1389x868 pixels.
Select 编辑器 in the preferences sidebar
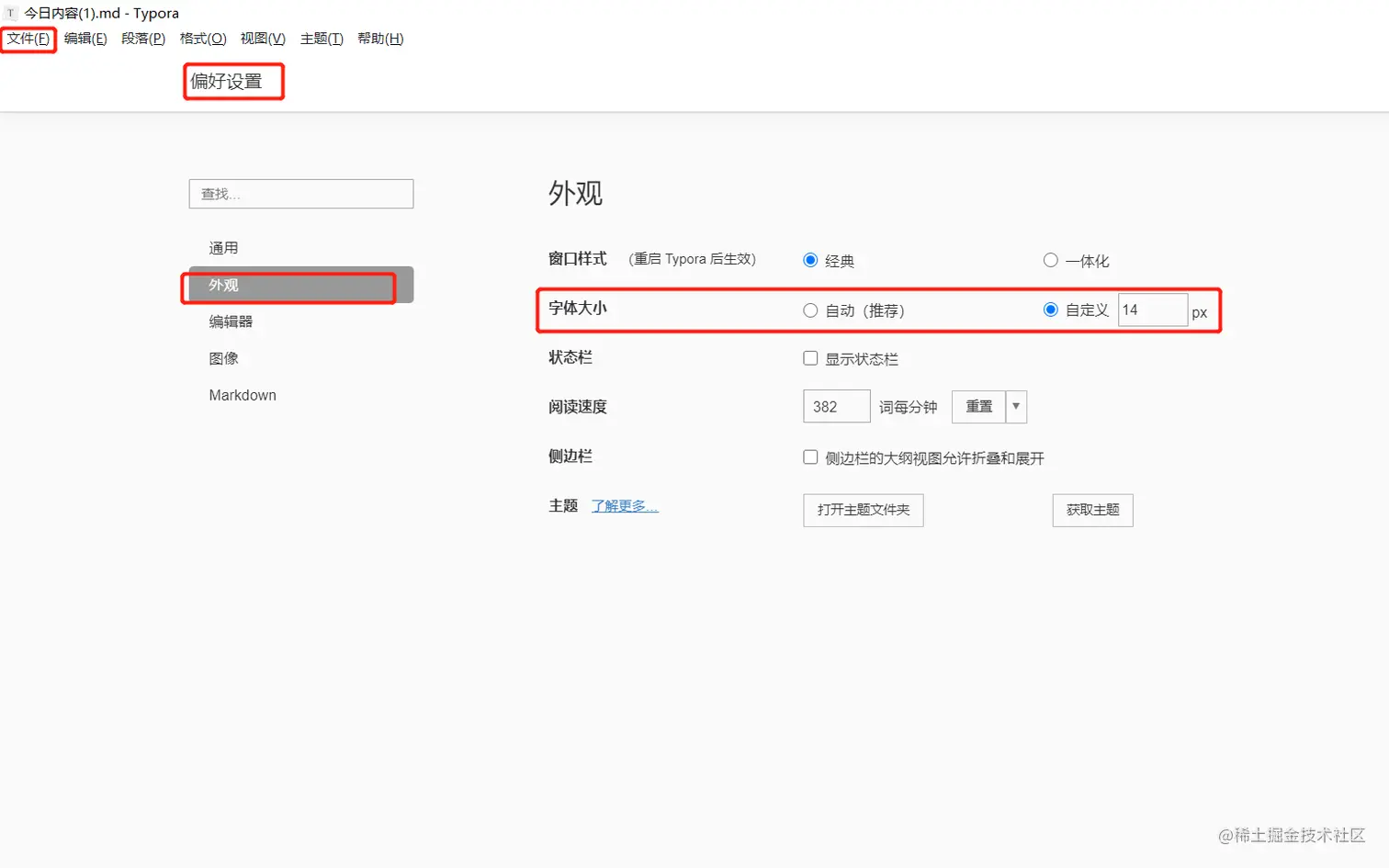301,321
